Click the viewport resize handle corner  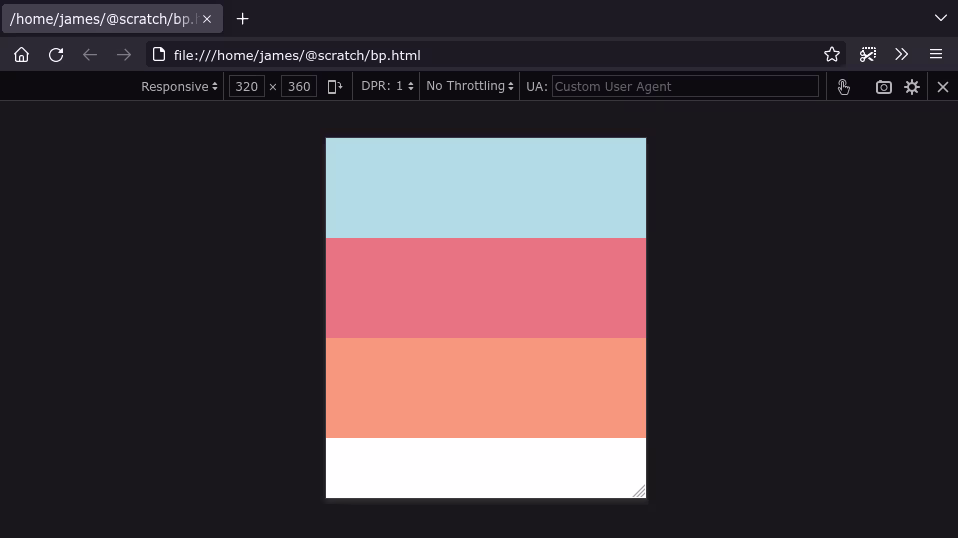[x=639, y=491]
